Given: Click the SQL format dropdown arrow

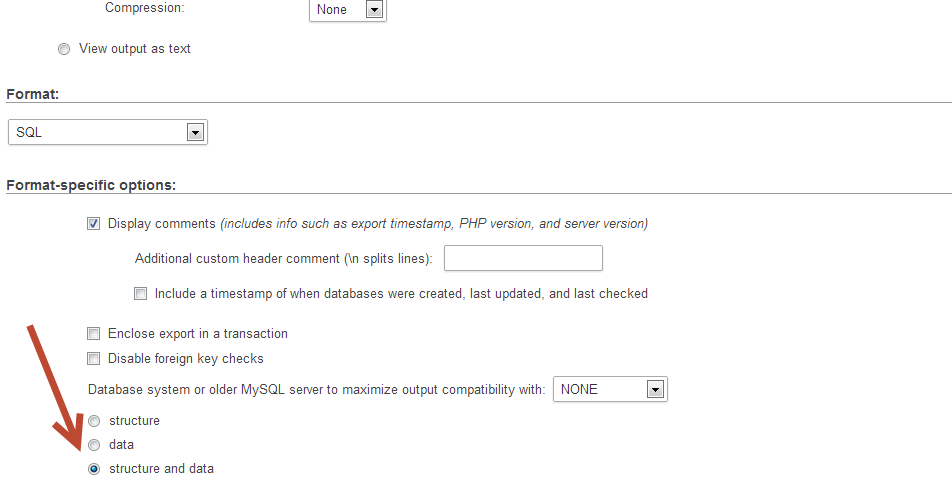Looking at the screenshot, I should pyautogui.click(x=195, y=132).
